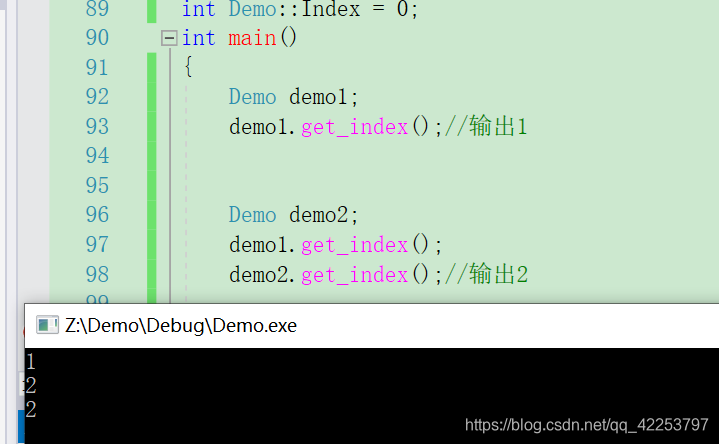The width and height of the screenshot is (719, 444).
Task: Click 'Demo::Index = 0;' on line 89
Action: (323, 9)
